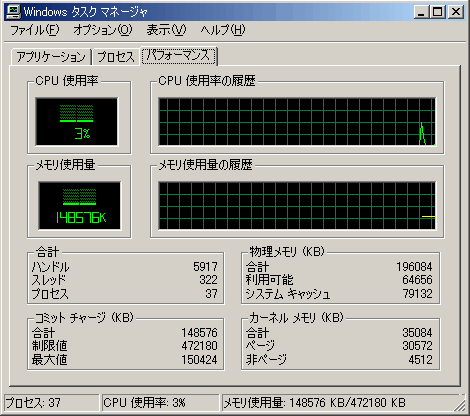
Task: Click the 最大値 value 150424
Action: (199, 360)
